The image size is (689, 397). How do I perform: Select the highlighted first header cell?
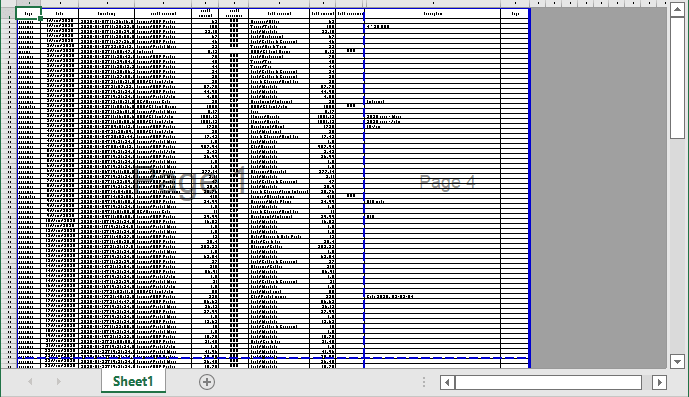(x=29, y=14)
